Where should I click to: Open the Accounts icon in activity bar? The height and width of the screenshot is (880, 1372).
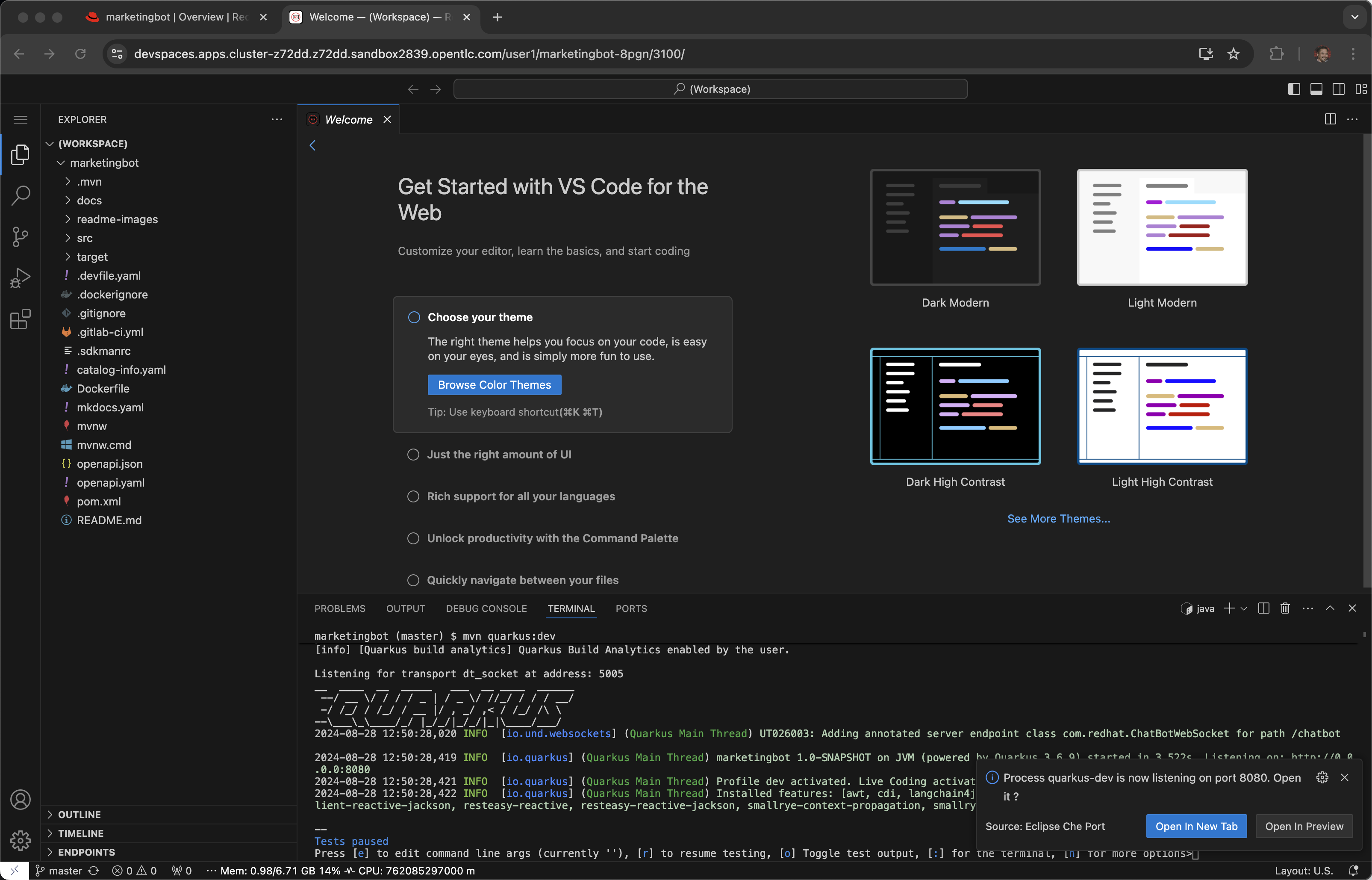point(21,800)
